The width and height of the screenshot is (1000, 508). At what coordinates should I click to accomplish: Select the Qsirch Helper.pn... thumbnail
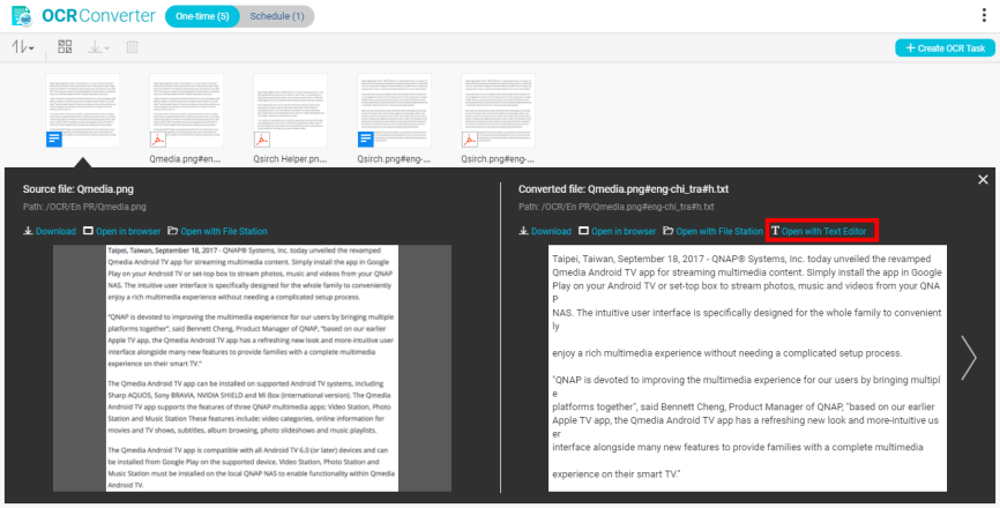point(290,110)
